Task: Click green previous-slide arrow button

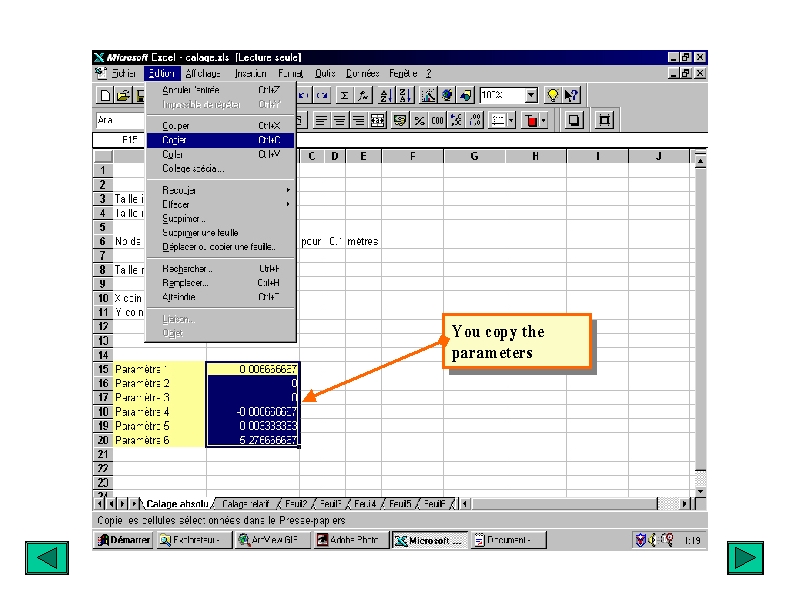Action: pos(47,558)
